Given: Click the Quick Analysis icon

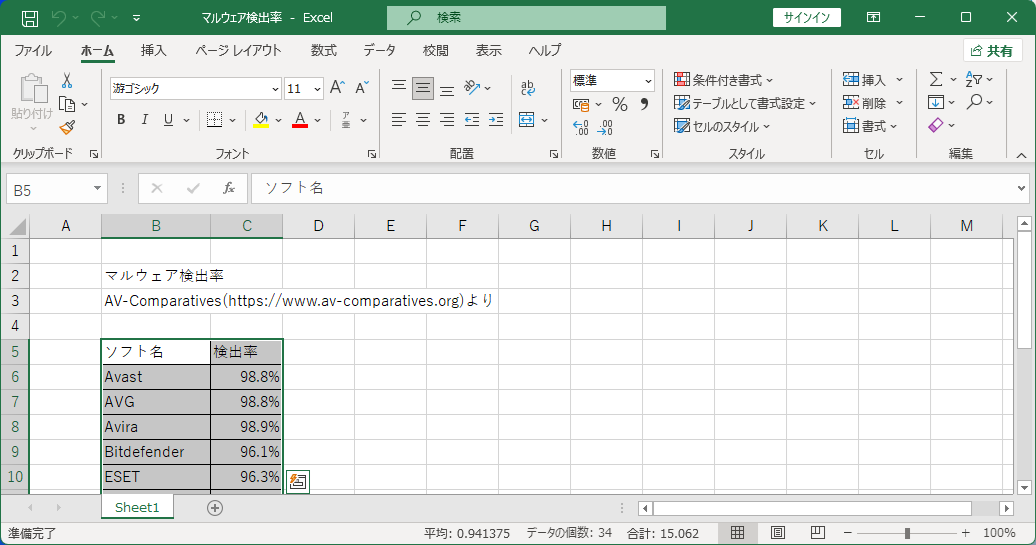Looking at the screenshot, I should [x=298, y=481].
